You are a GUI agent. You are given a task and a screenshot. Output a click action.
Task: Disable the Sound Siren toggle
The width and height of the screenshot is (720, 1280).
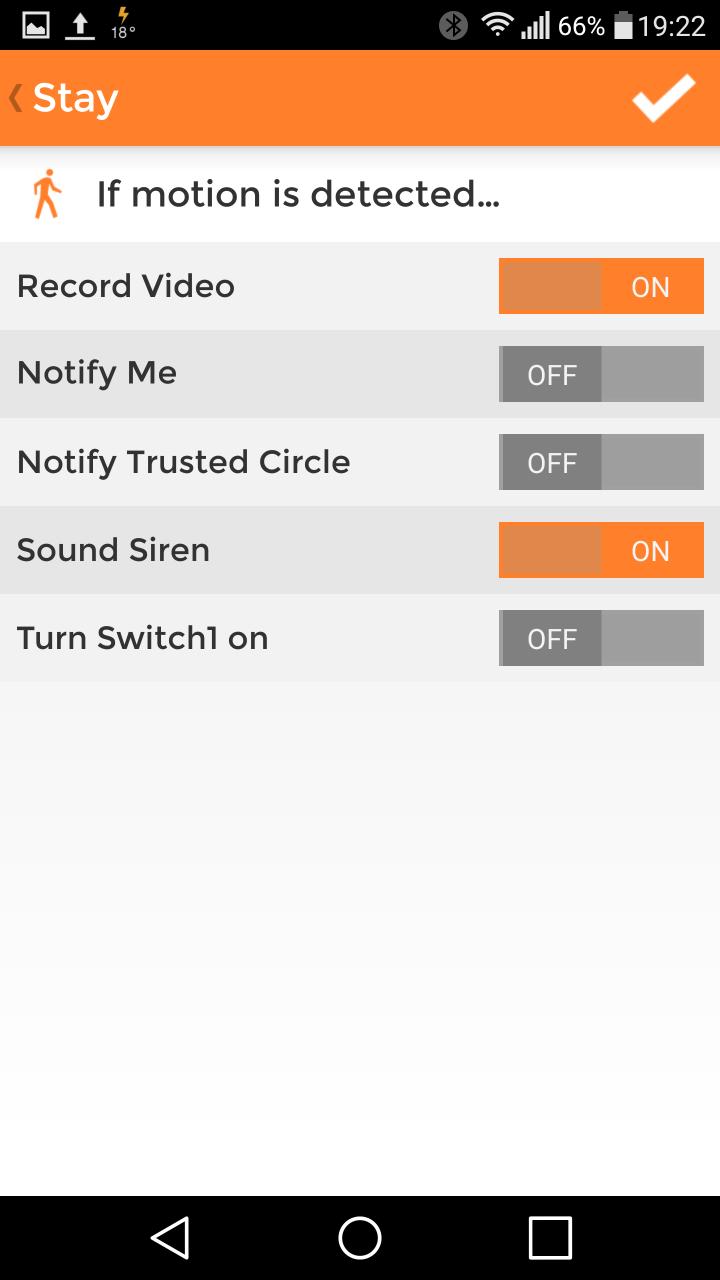click(601, 550)
